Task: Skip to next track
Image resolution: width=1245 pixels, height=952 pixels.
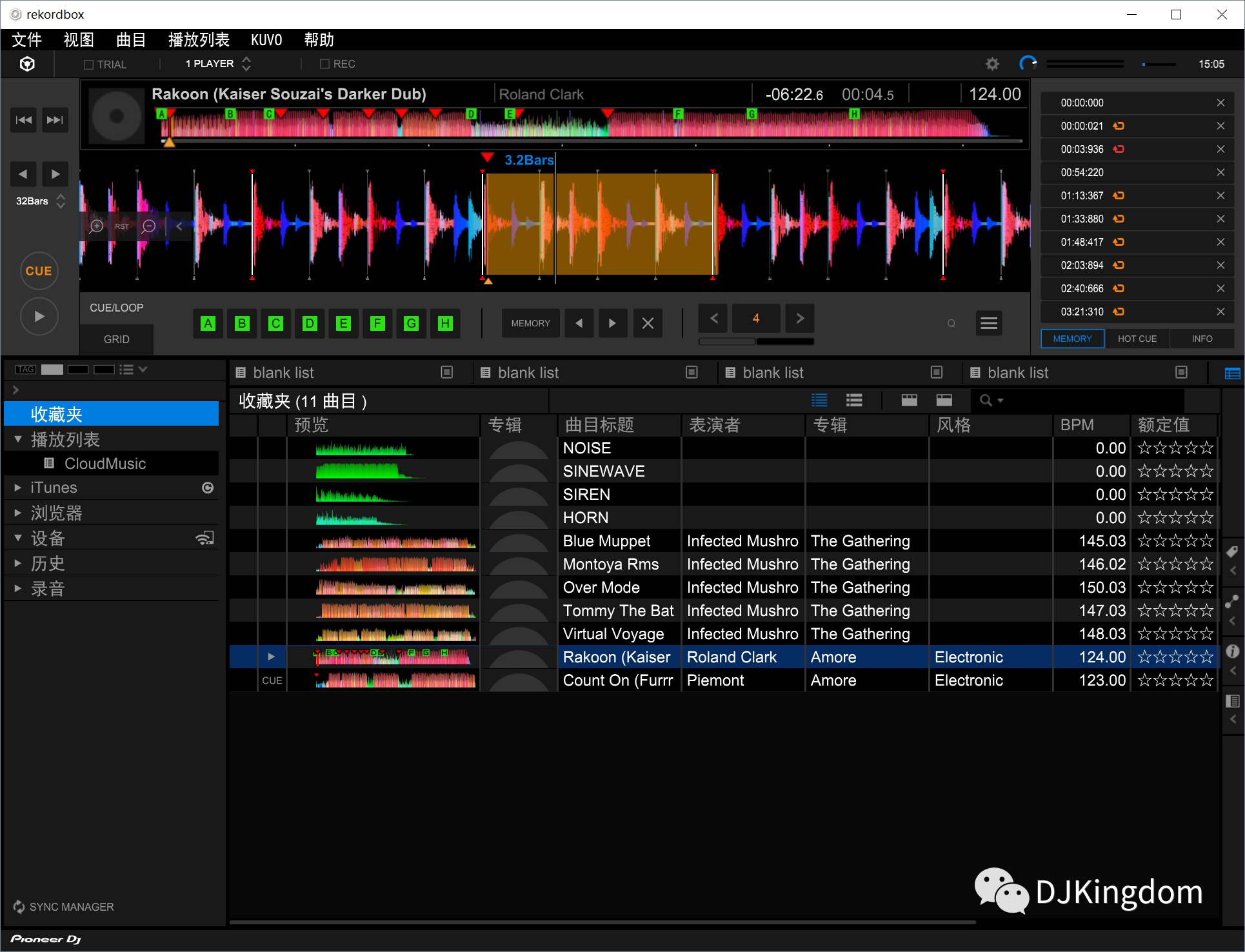Action: [55, 120]
